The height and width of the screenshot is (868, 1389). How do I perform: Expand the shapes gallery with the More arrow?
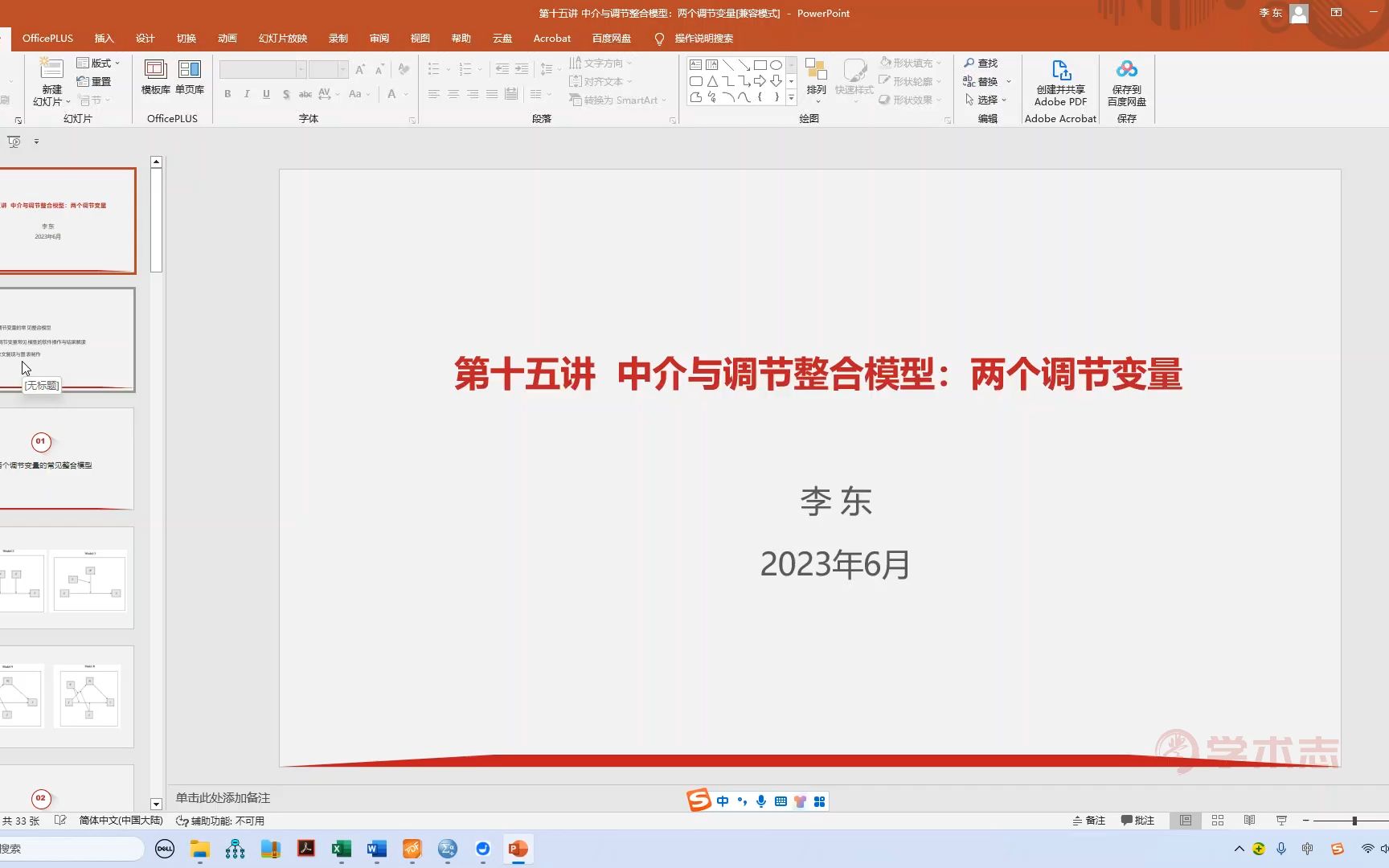pyautogui.click(x=792, y=98)
